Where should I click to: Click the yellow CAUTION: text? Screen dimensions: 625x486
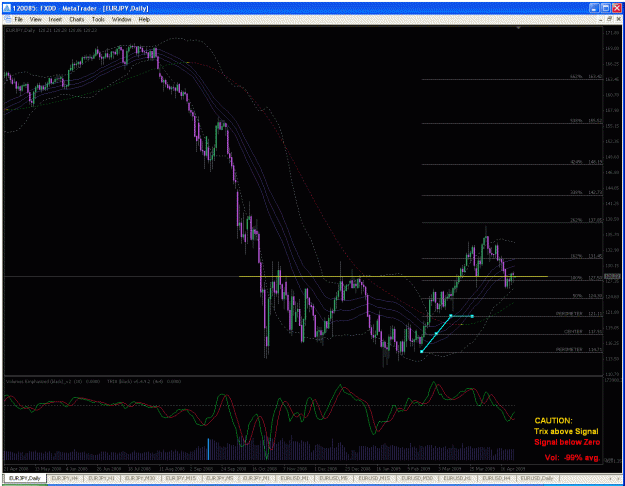553,421
